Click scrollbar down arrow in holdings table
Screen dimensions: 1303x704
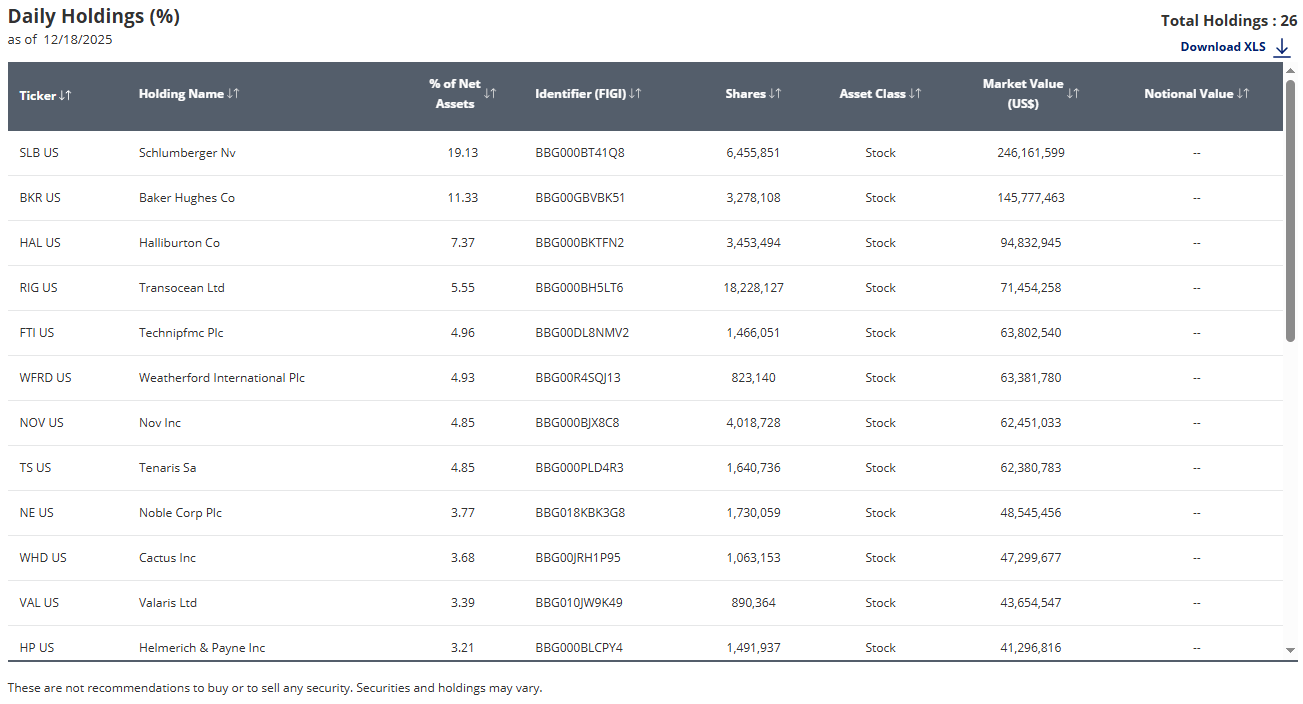pyautogui.click(x=1290, y=650)
